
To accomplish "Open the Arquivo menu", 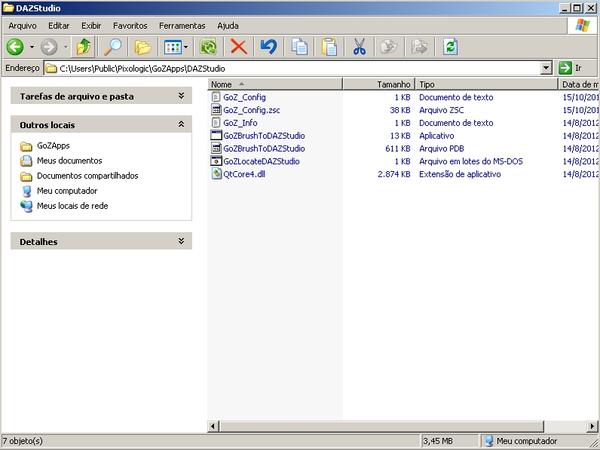I will 23,26.
